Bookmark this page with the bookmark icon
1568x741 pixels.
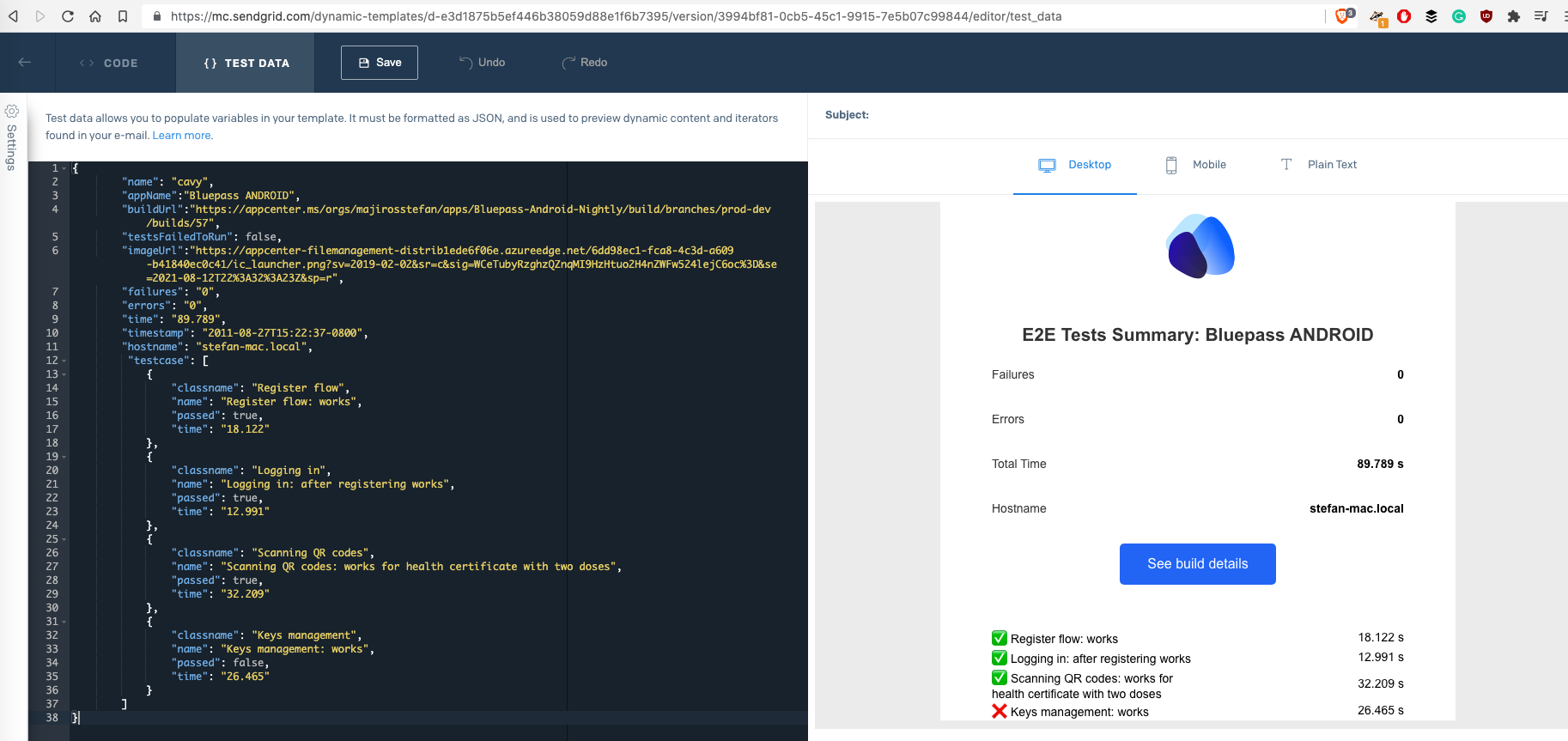point(123,16)
